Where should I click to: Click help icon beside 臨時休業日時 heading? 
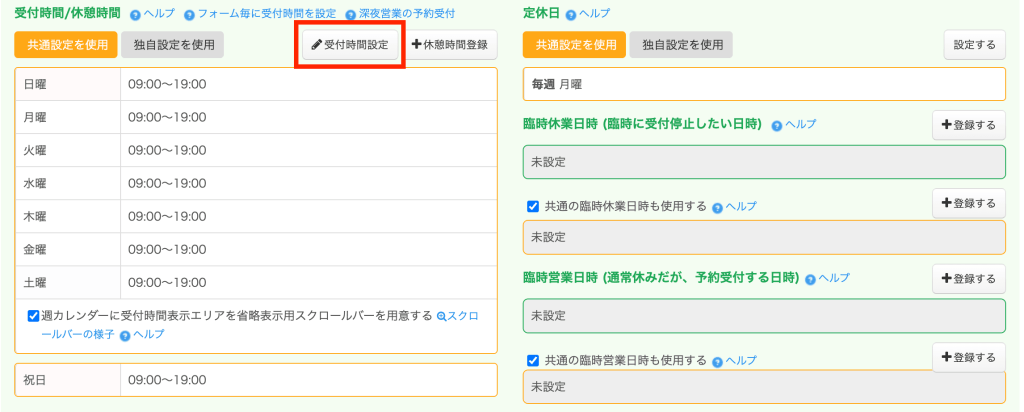[776, 125]
